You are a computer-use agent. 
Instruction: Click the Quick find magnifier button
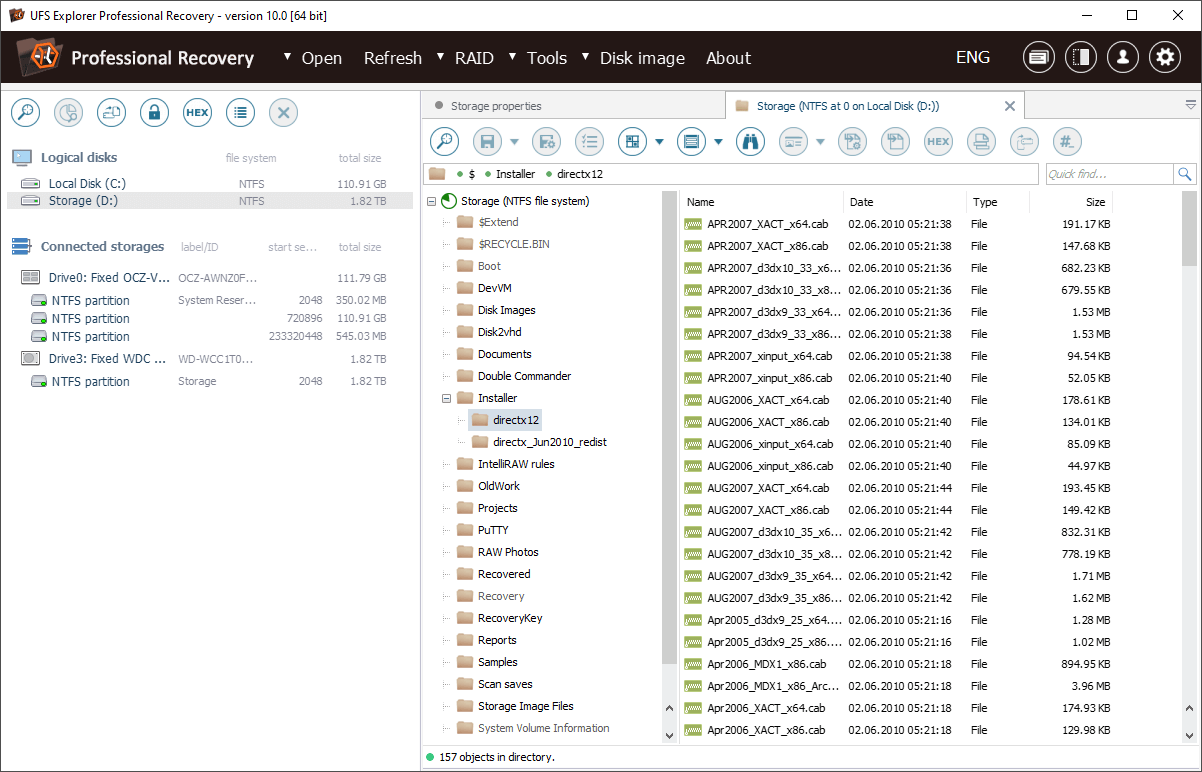1185,174
